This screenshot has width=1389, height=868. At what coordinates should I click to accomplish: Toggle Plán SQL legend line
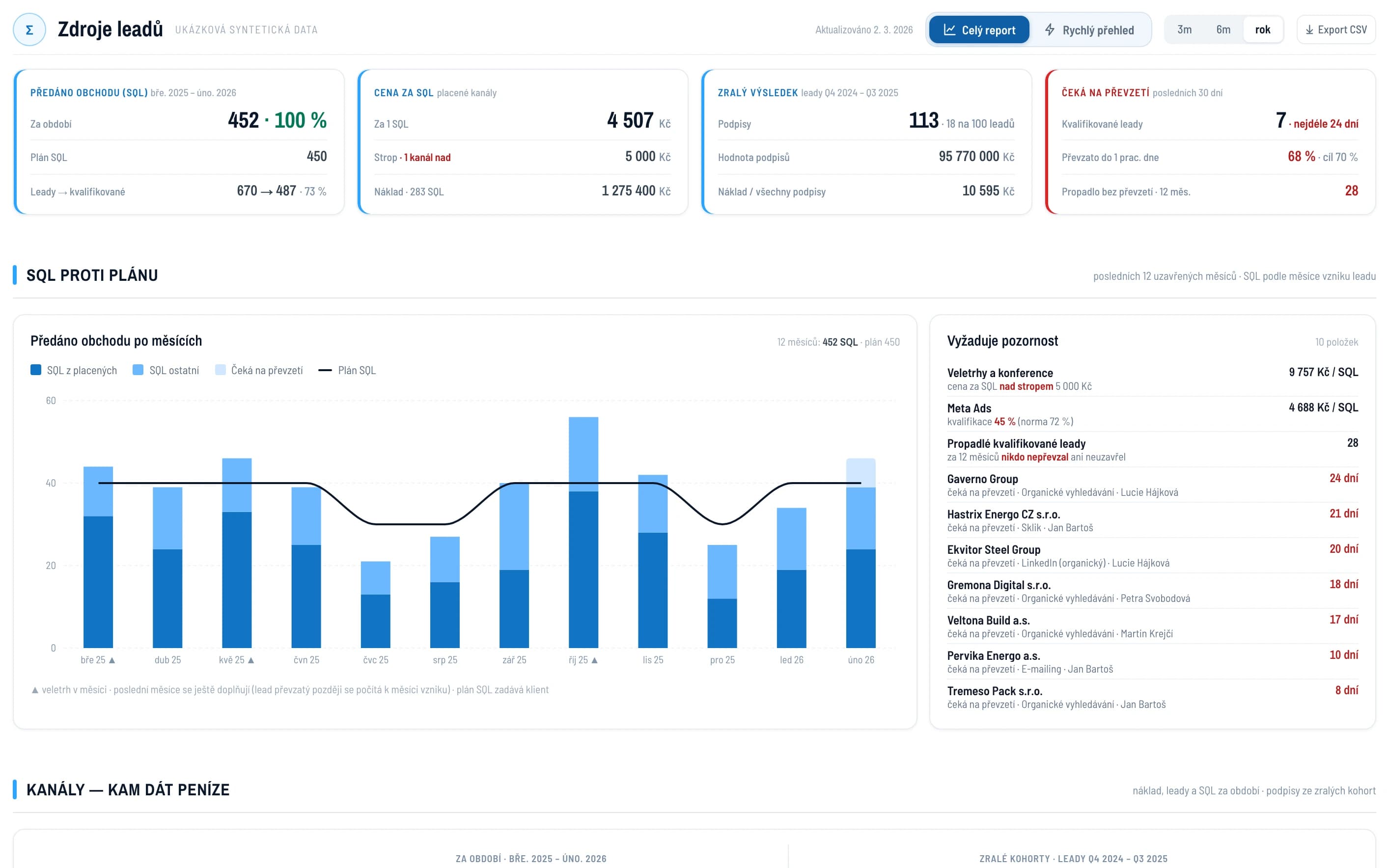[325, 370]
